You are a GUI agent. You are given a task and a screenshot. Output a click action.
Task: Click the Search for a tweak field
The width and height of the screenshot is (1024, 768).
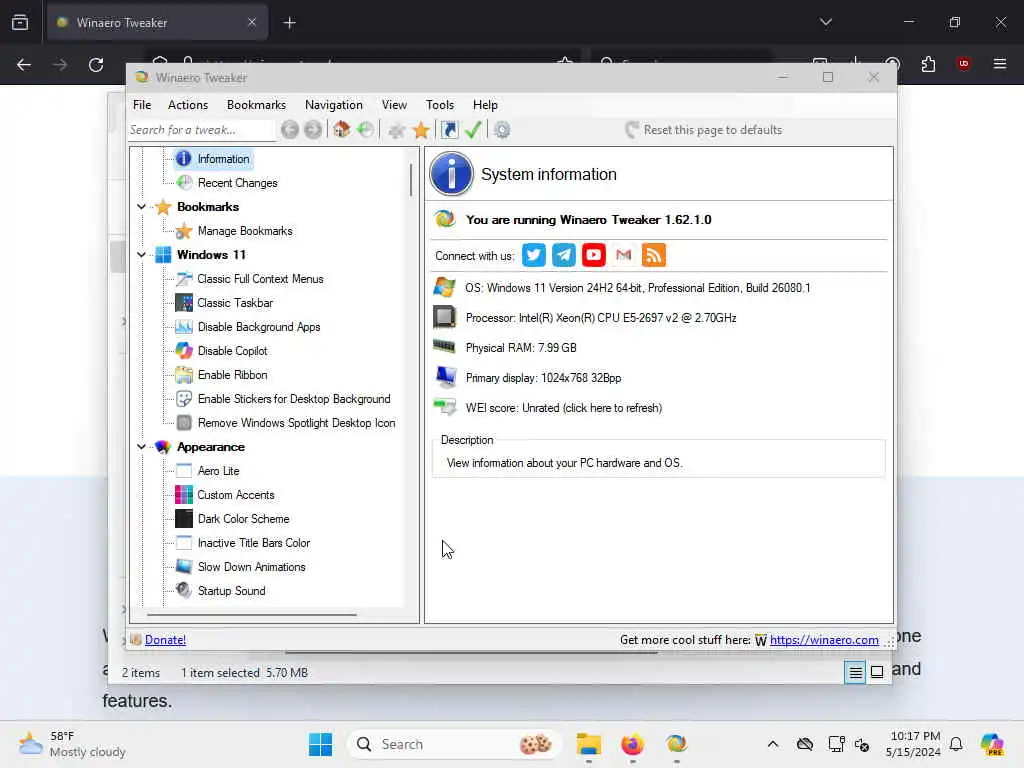pyautogui.click(x=201, y=130)
